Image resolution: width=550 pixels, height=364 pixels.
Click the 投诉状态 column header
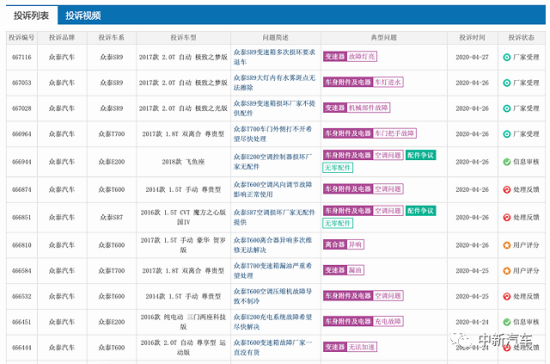(521, 38)
